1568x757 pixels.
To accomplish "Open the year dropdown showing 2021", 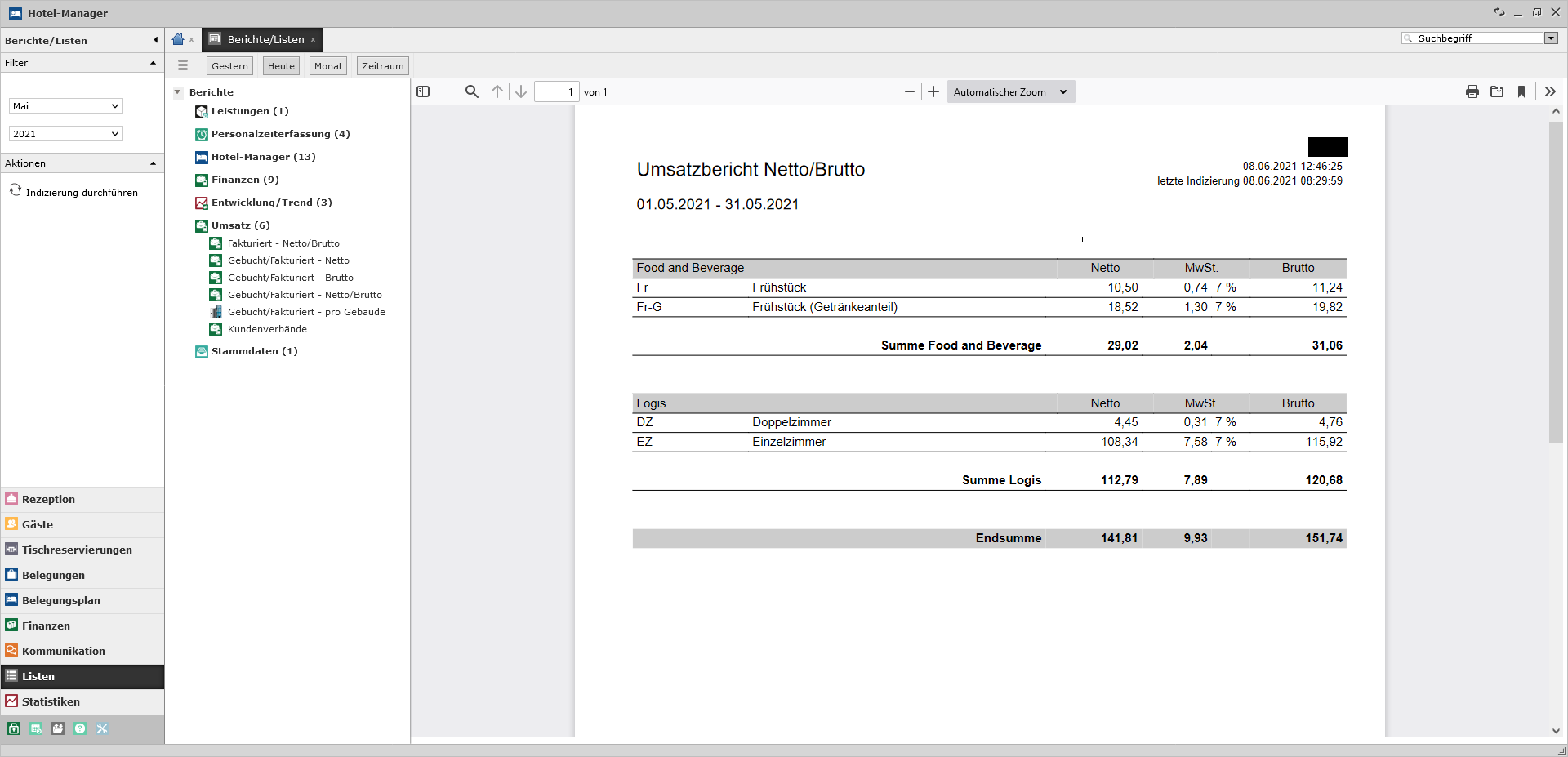I will pos(66,134).
